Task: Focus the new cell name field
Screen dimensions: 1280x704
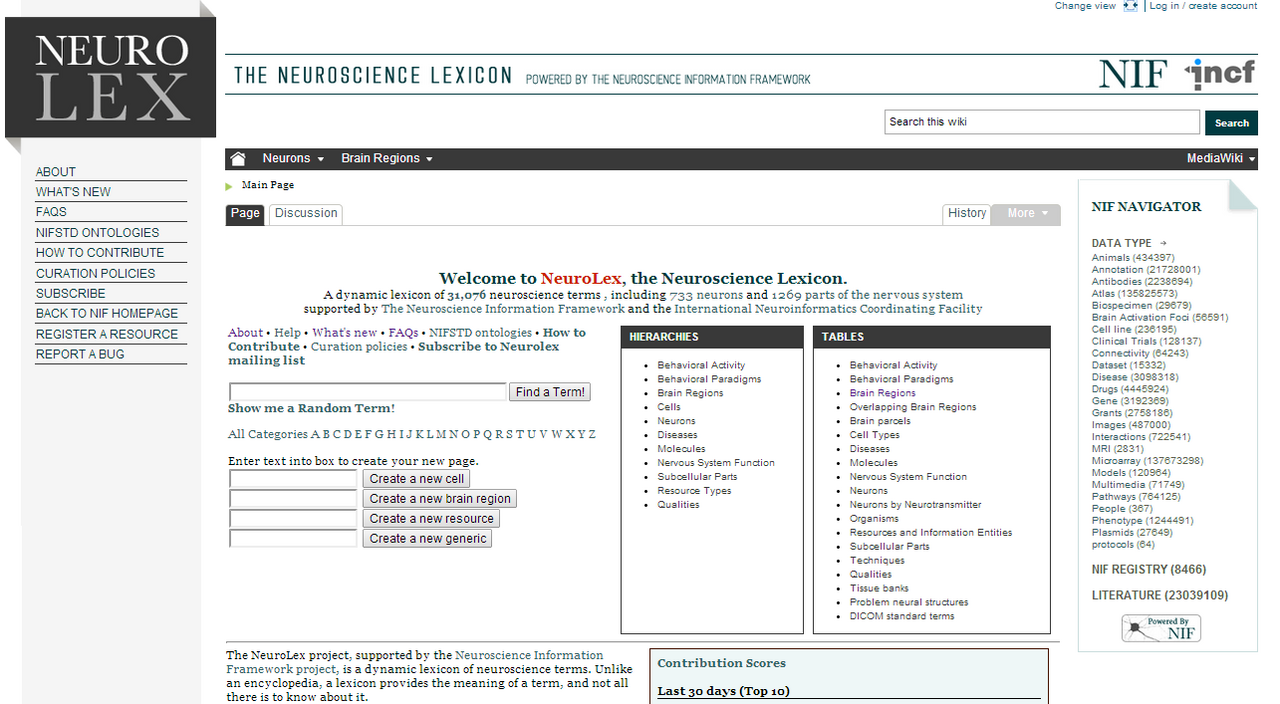Action: tap(293, 479)
